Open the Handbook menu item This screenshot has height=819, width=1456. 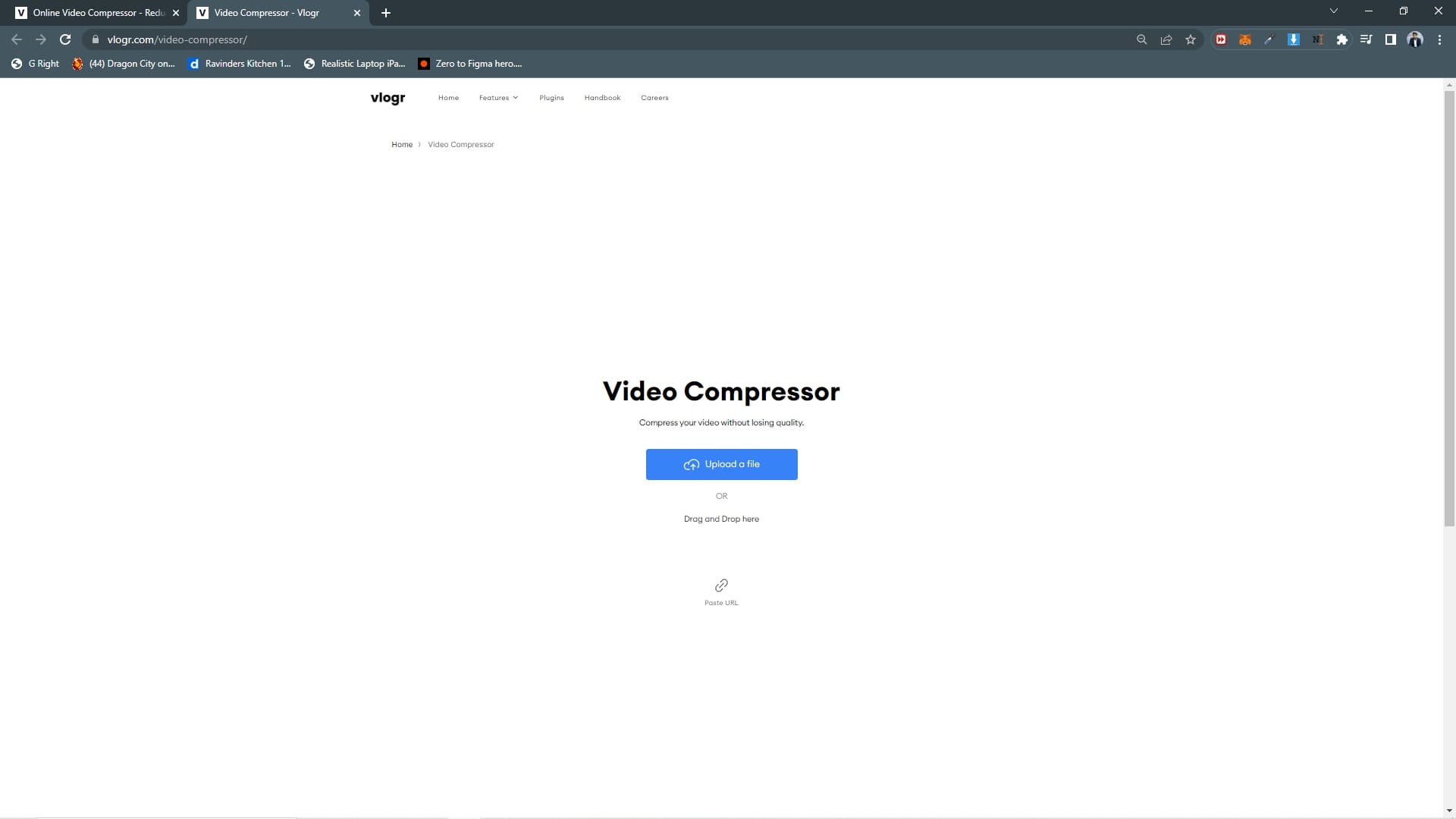click(602, 98)
